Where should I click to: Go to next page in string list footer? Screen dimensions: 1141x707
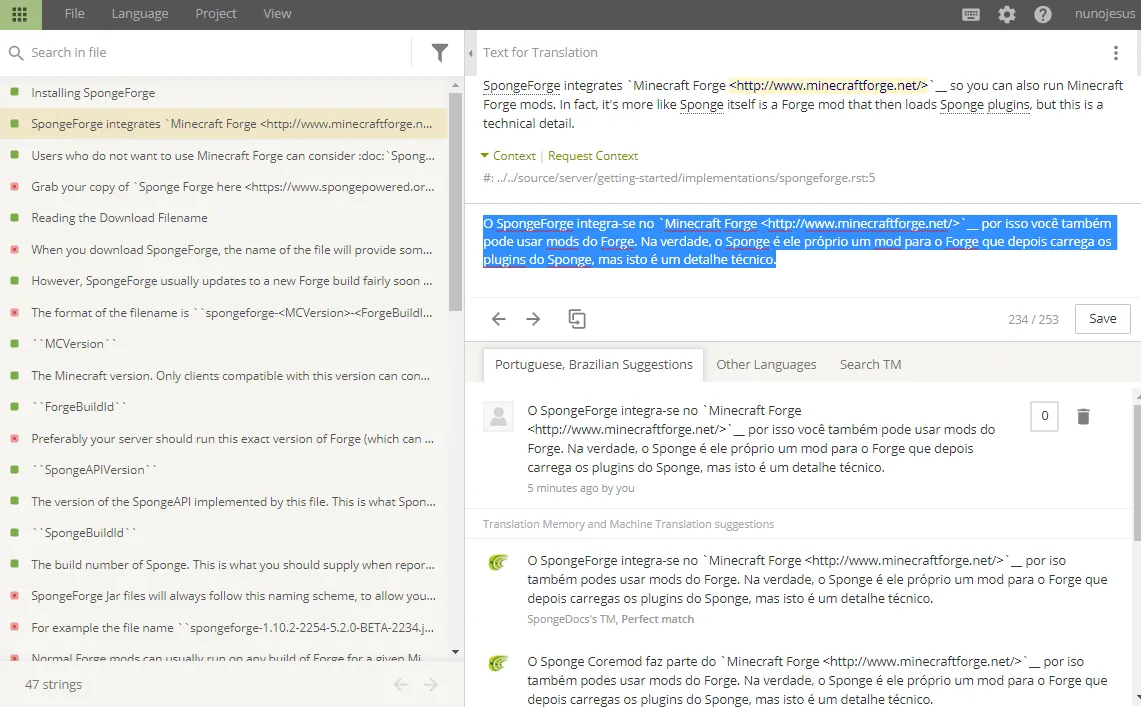coord(431,684)
